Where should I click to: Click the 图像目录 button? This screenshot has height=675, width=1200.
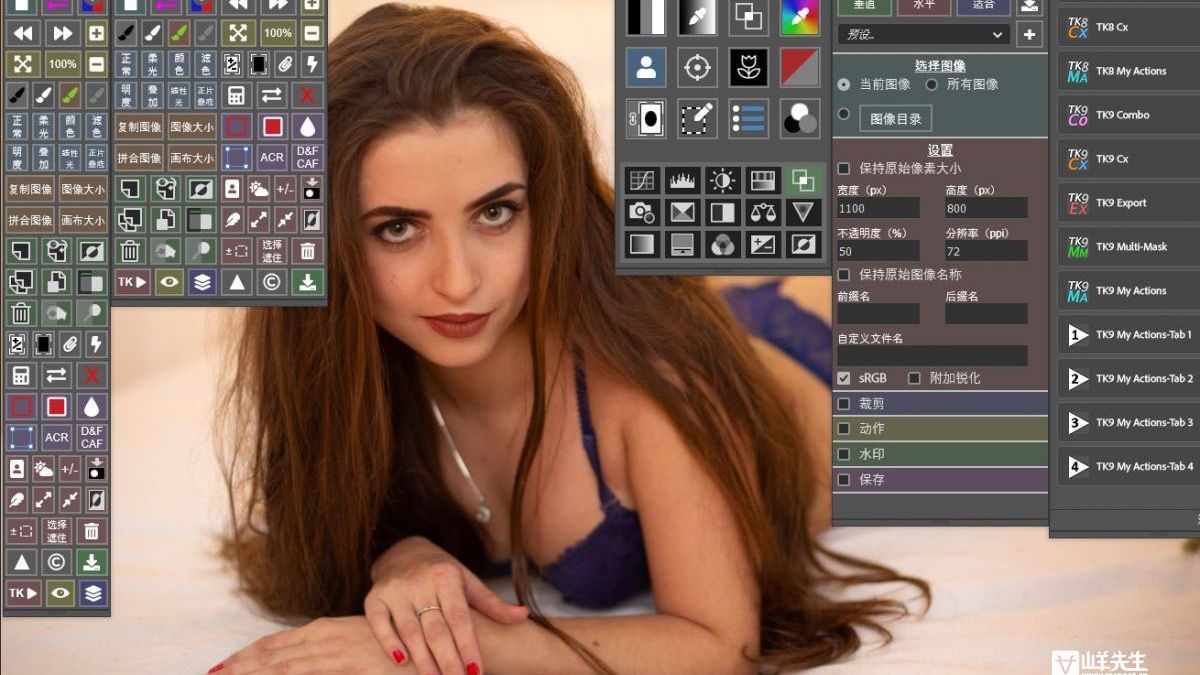pyautogui.click(x=895, y=118)
